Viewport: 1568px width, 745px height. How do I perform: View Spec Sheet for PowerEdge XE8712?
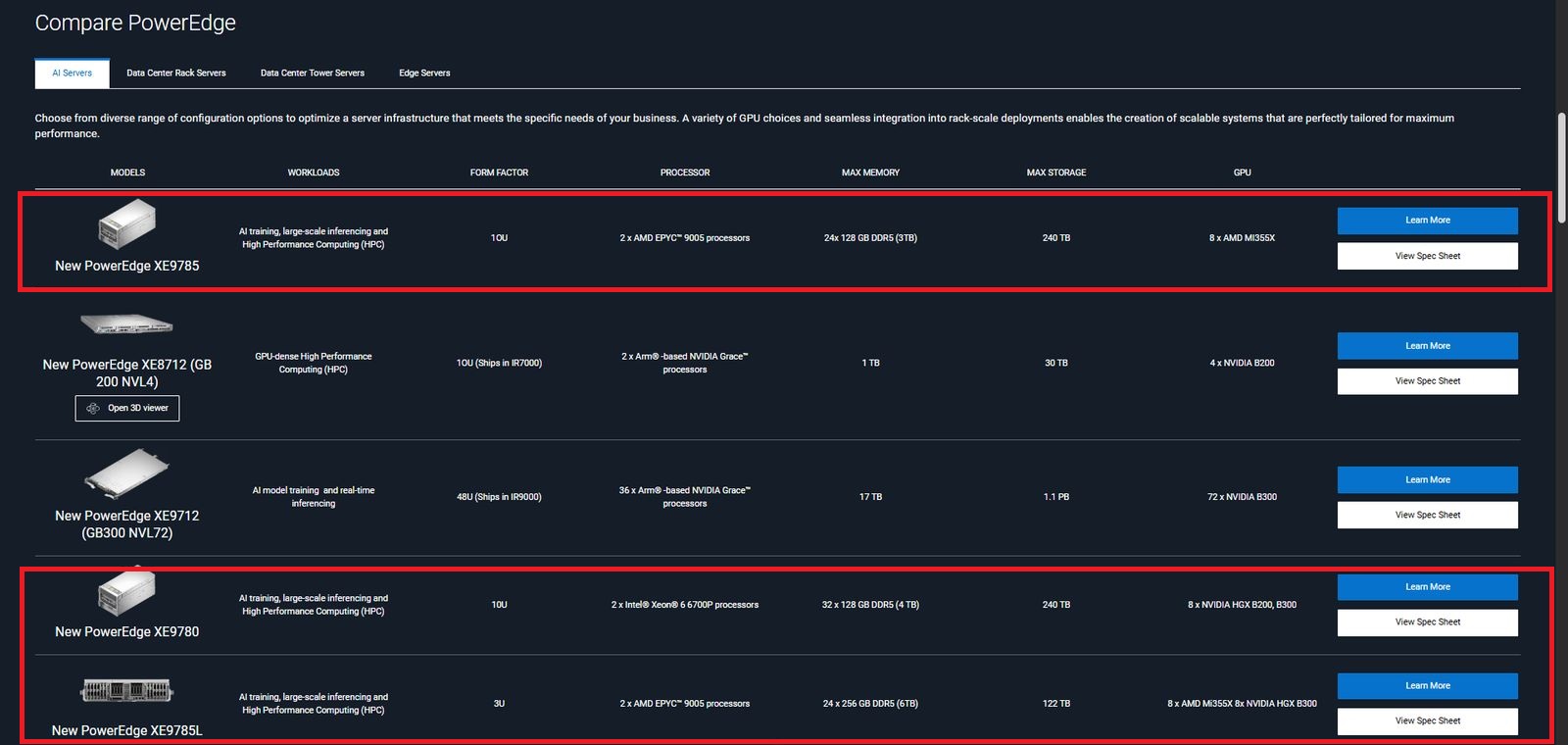pos(1427,381)
